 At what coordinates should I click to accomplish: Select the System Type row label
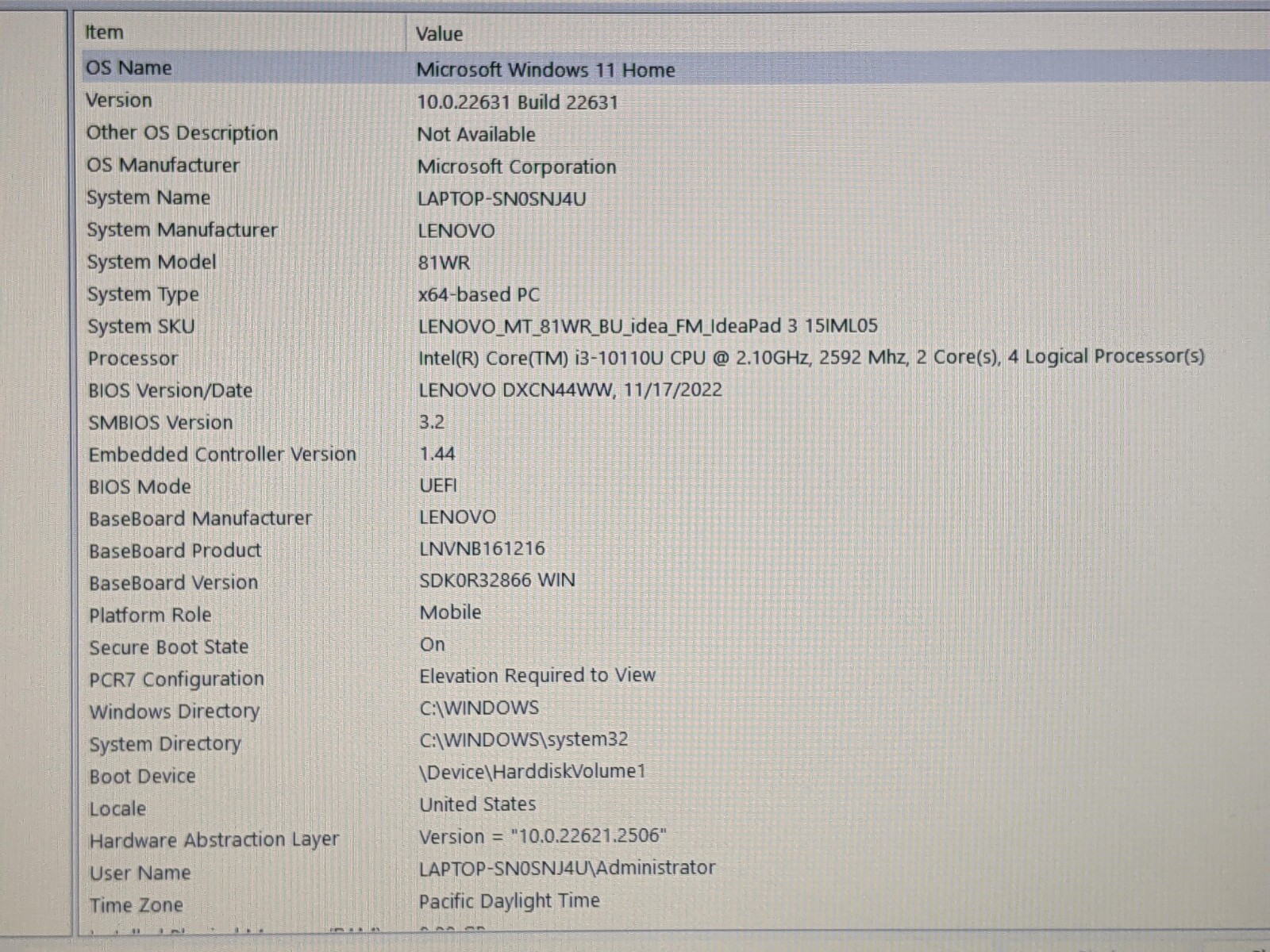(x=143, y=294)
